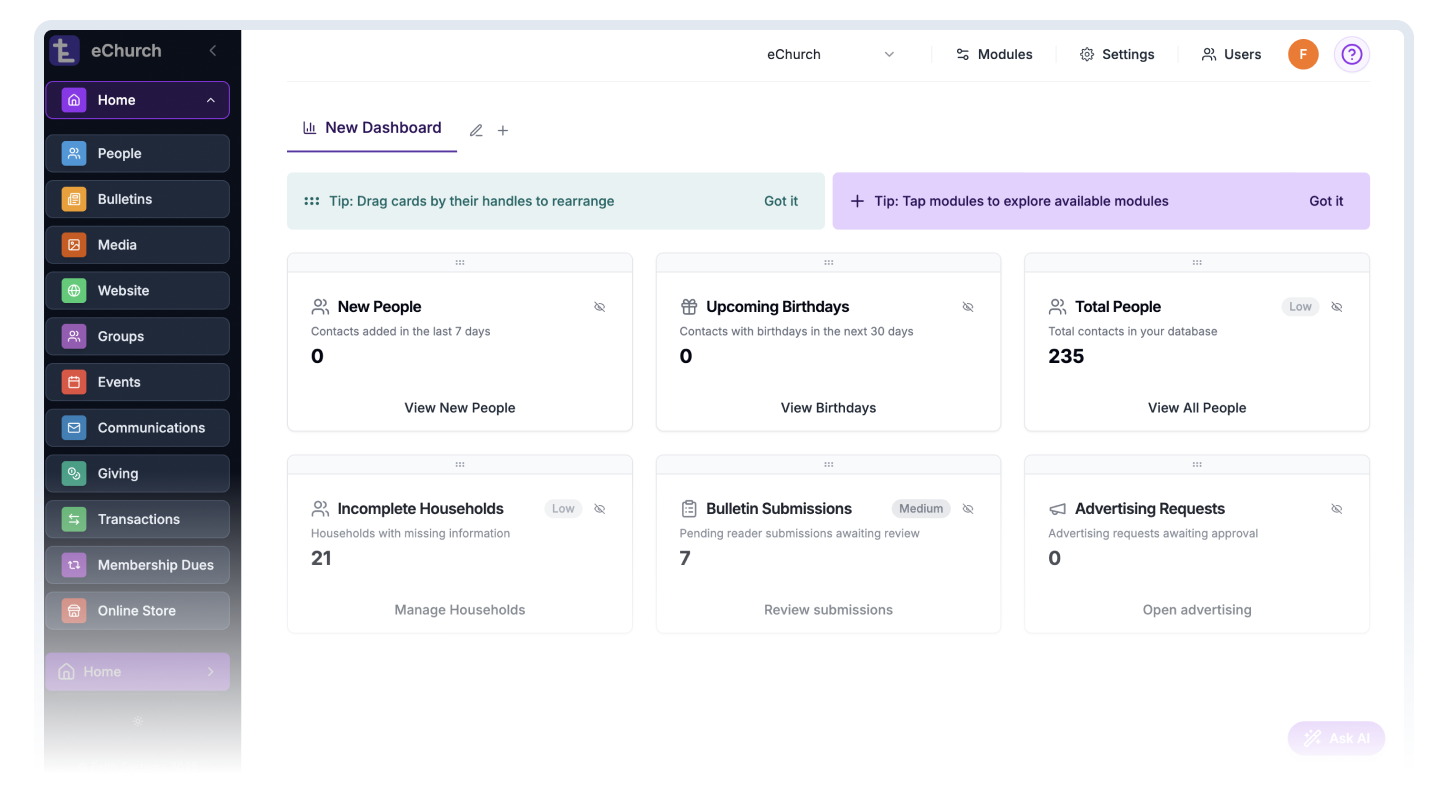Collapse the Home section chevron
1448x807 pixels.
(209, 100)
